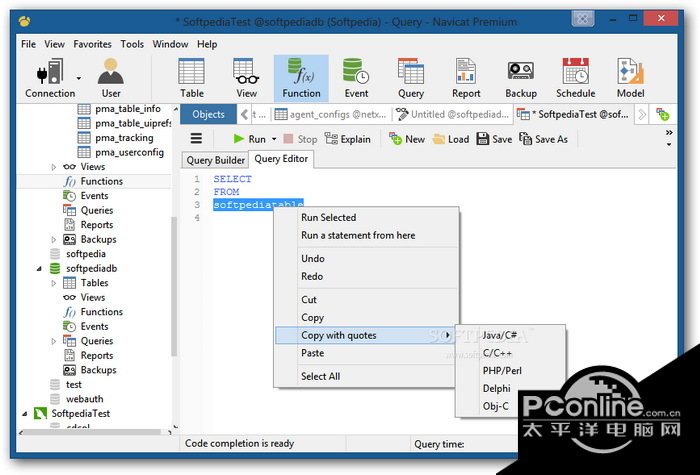Switch to the Objects tab
700x475 pixels.
pyautogui.click(x=208, y=114)
